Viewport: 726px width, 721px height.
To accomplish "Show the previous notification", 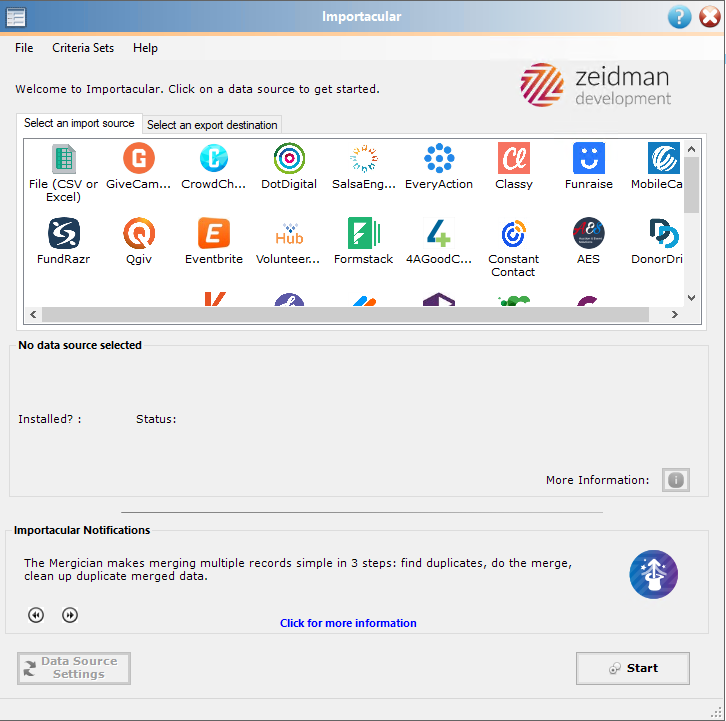I will click(36, 615).
